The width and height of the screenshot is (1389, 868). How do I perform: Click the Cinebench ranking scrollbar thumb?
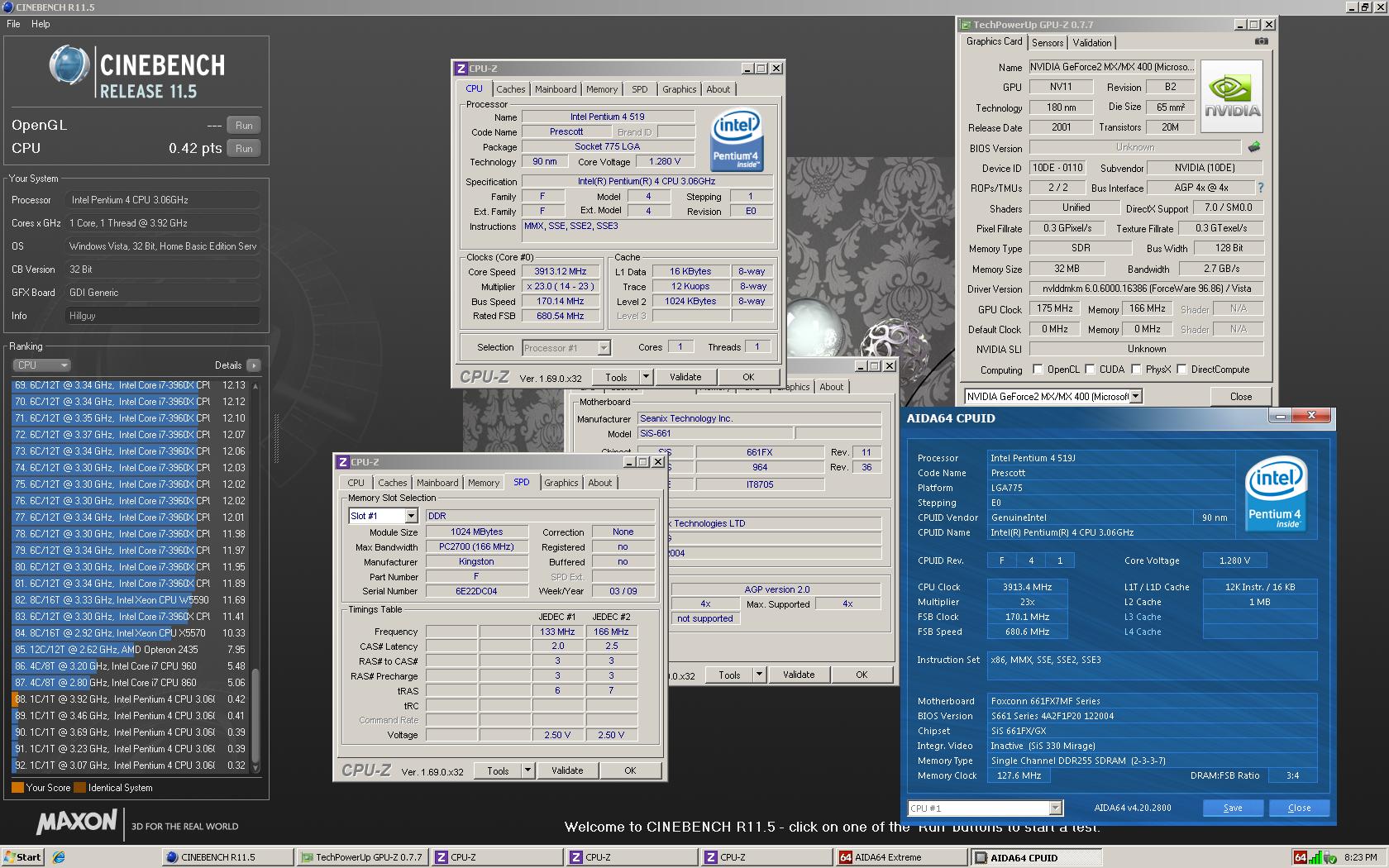[255, 715]
